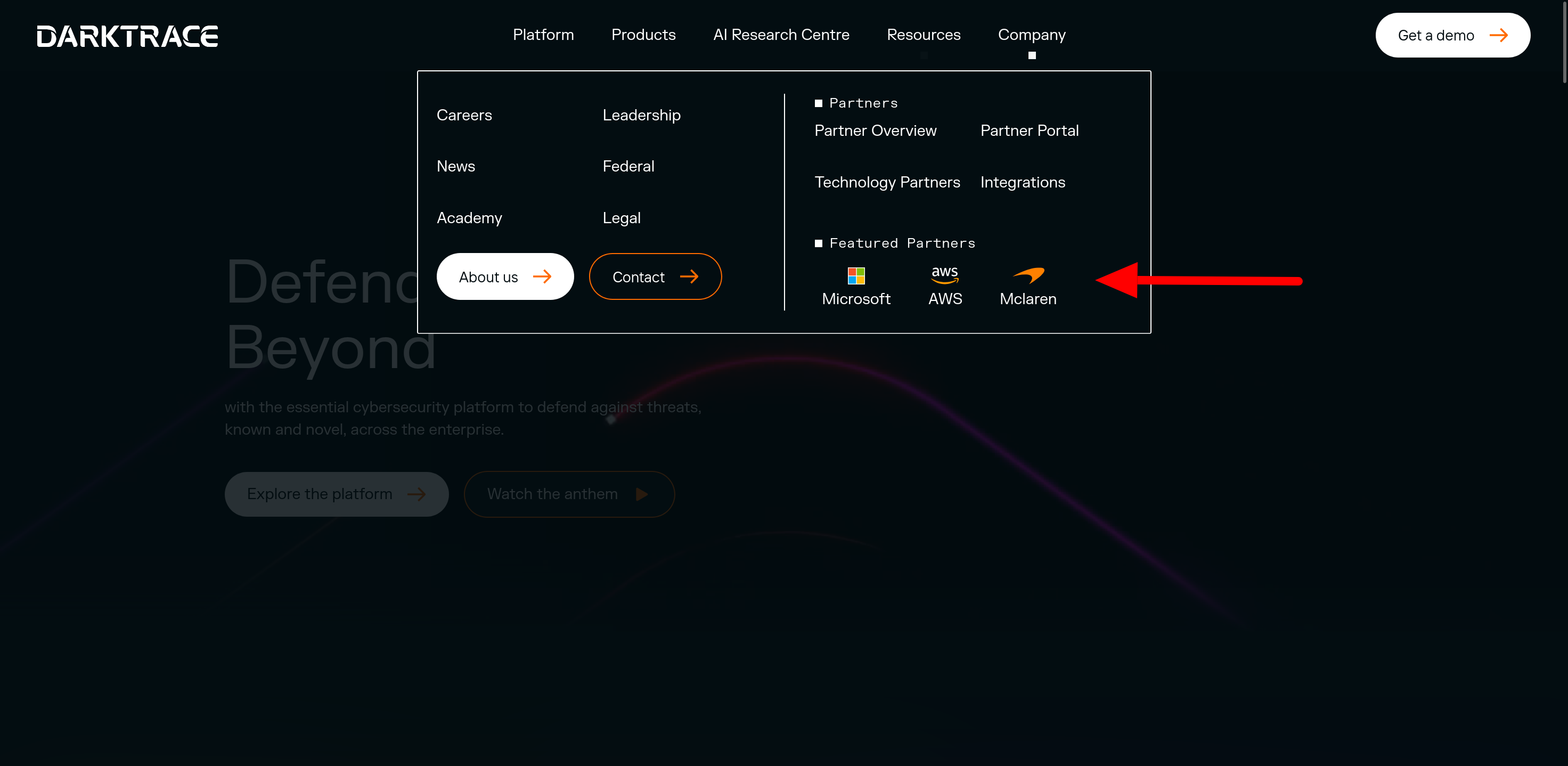Image resolution: width=1568 pixels, height=766 pixels.
Task: Open the Integrations link
Action: (1023, 182)
